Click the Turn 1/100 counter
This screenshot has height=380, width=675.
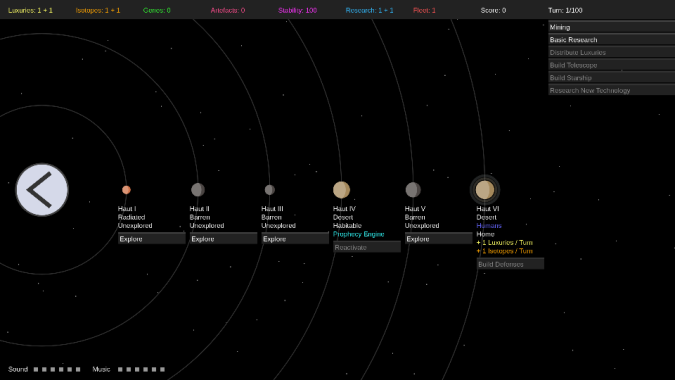tap(565, 10)
